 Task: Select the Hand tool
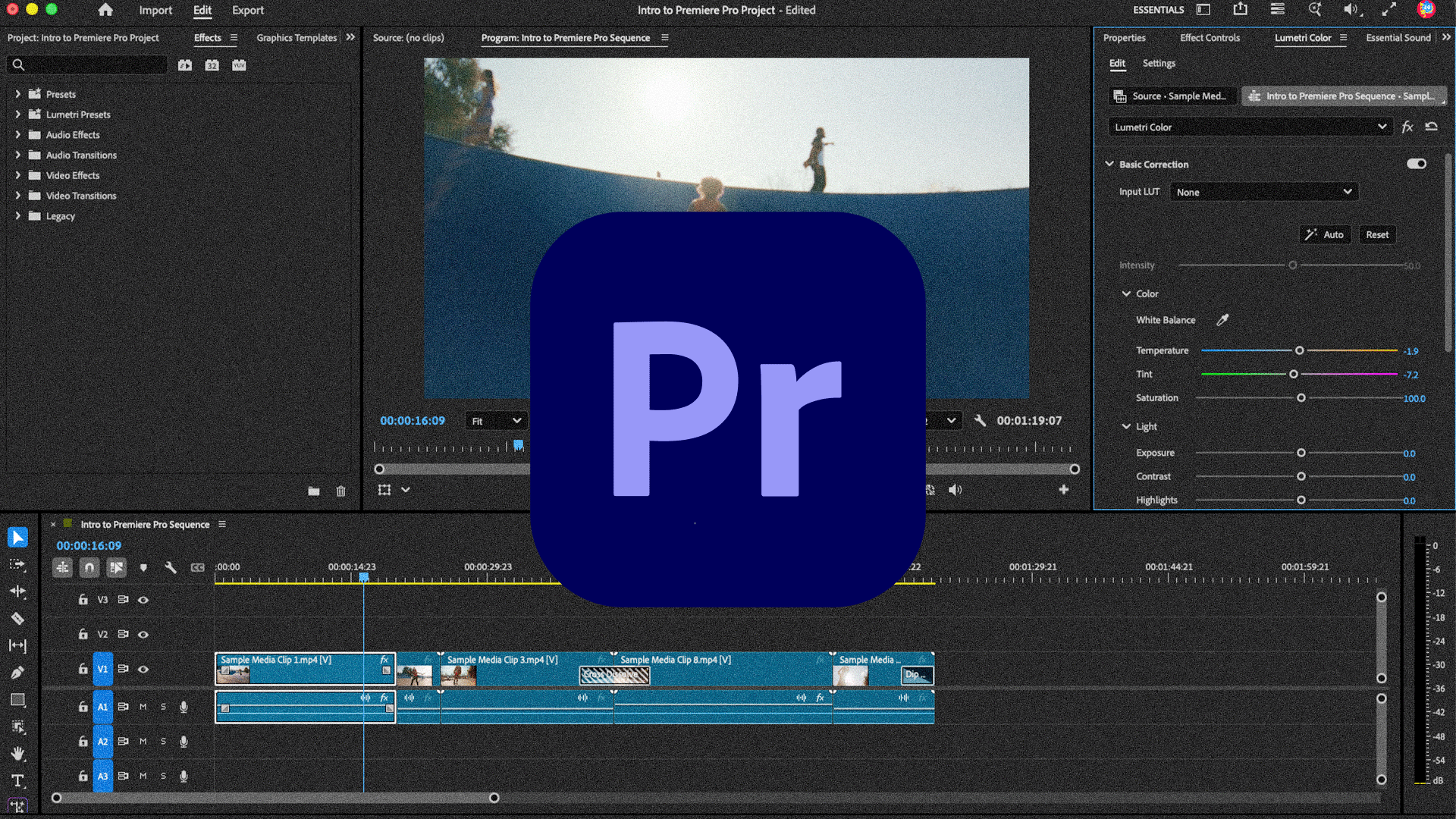[17, 754]
